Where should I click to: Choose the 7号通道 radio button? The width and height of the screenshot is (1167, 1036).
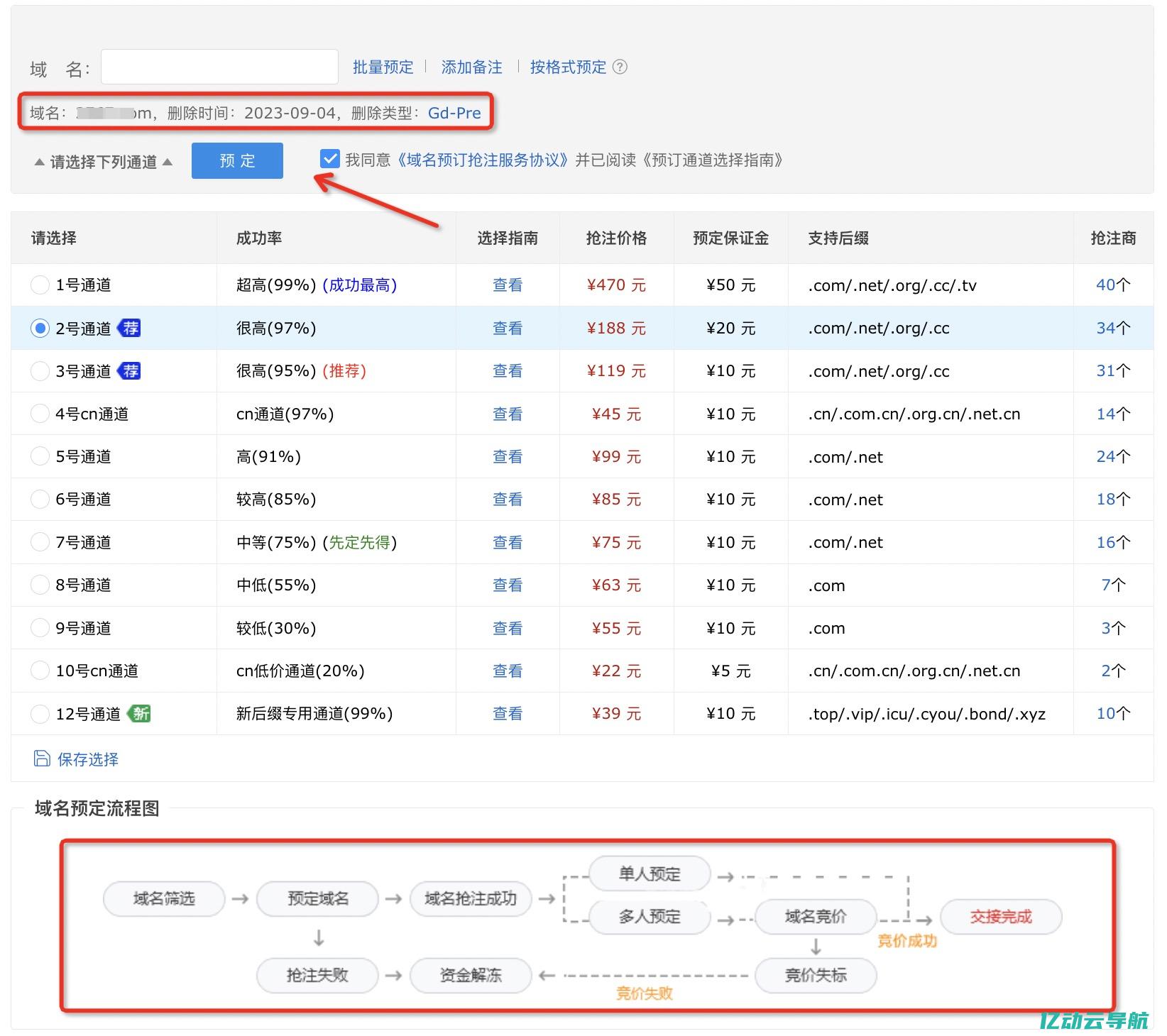pyautogui.click(x=40, y=542)
